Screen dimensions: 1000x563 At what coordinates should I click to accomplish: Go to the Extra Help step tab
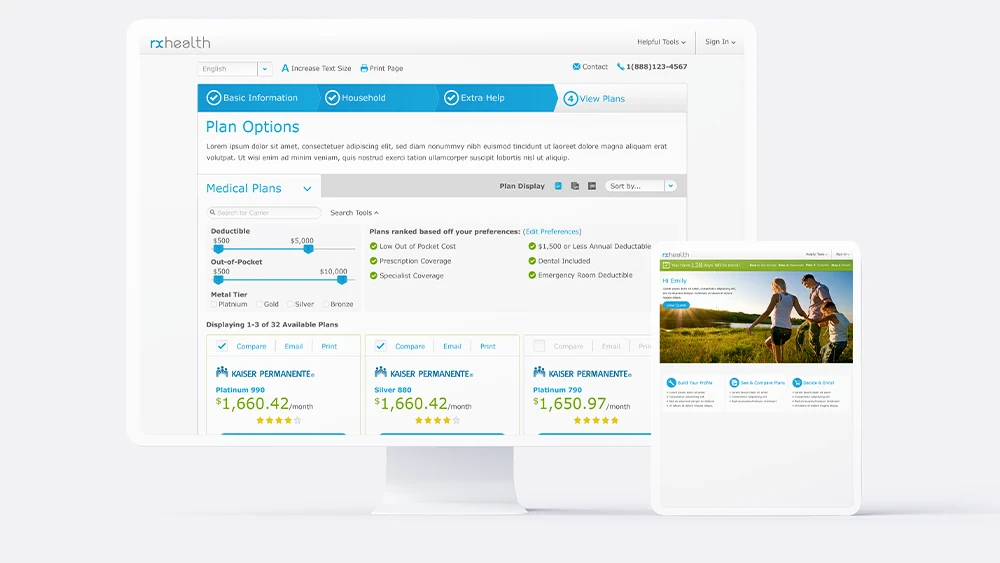click(496, 98)
